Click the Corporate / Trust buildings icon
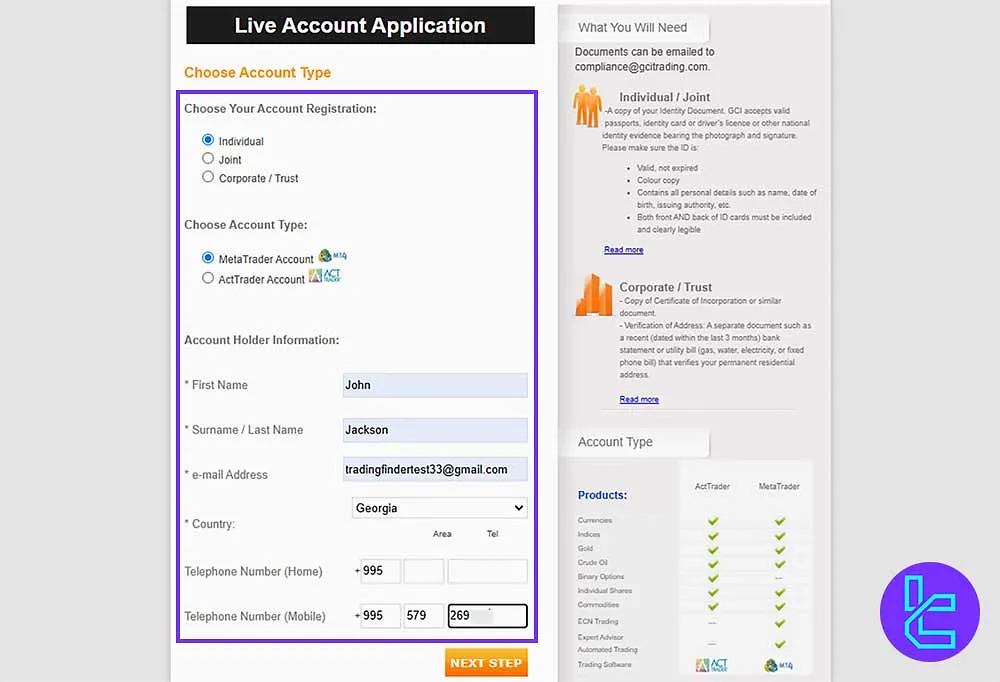The image size is (1000, 682). [593, 295]
